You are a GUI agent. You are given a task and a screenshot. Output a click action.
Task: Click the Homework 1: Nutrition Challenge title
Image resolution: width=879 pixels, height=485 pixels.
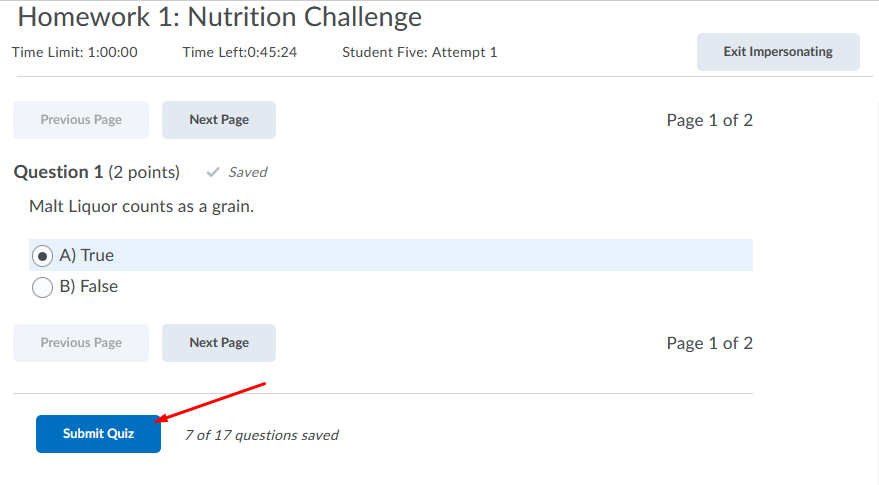(x=220, y=17)
